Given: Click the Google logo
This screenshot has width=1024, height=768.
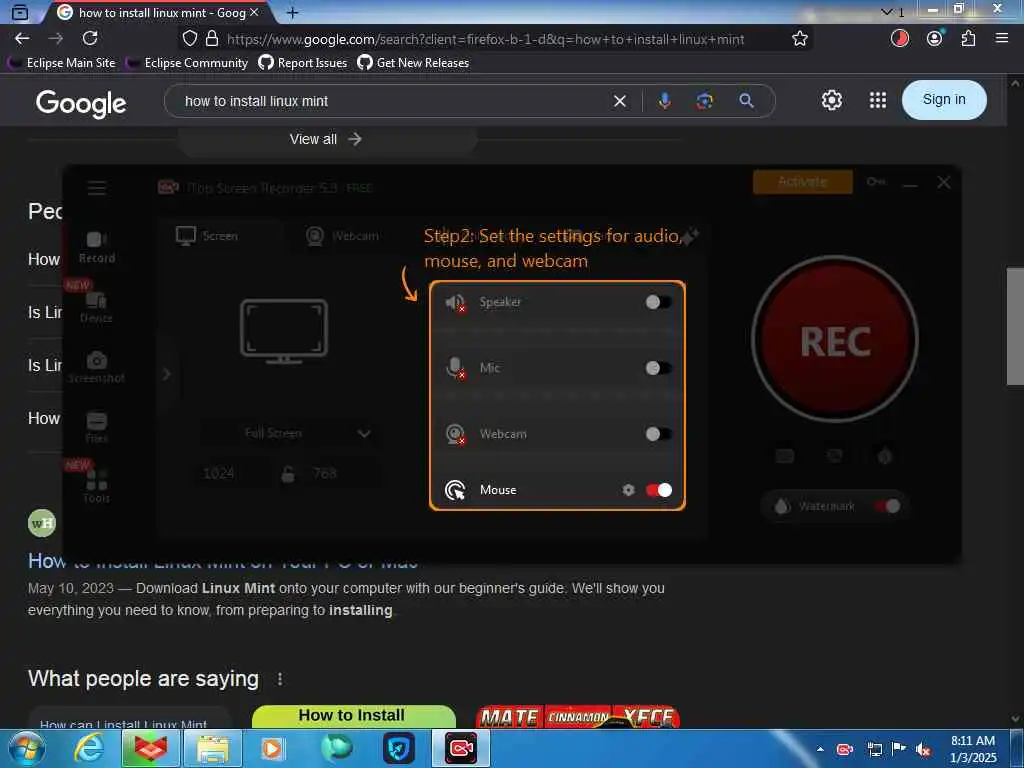Looking at the screenshot, I should [x=81, y=103].
